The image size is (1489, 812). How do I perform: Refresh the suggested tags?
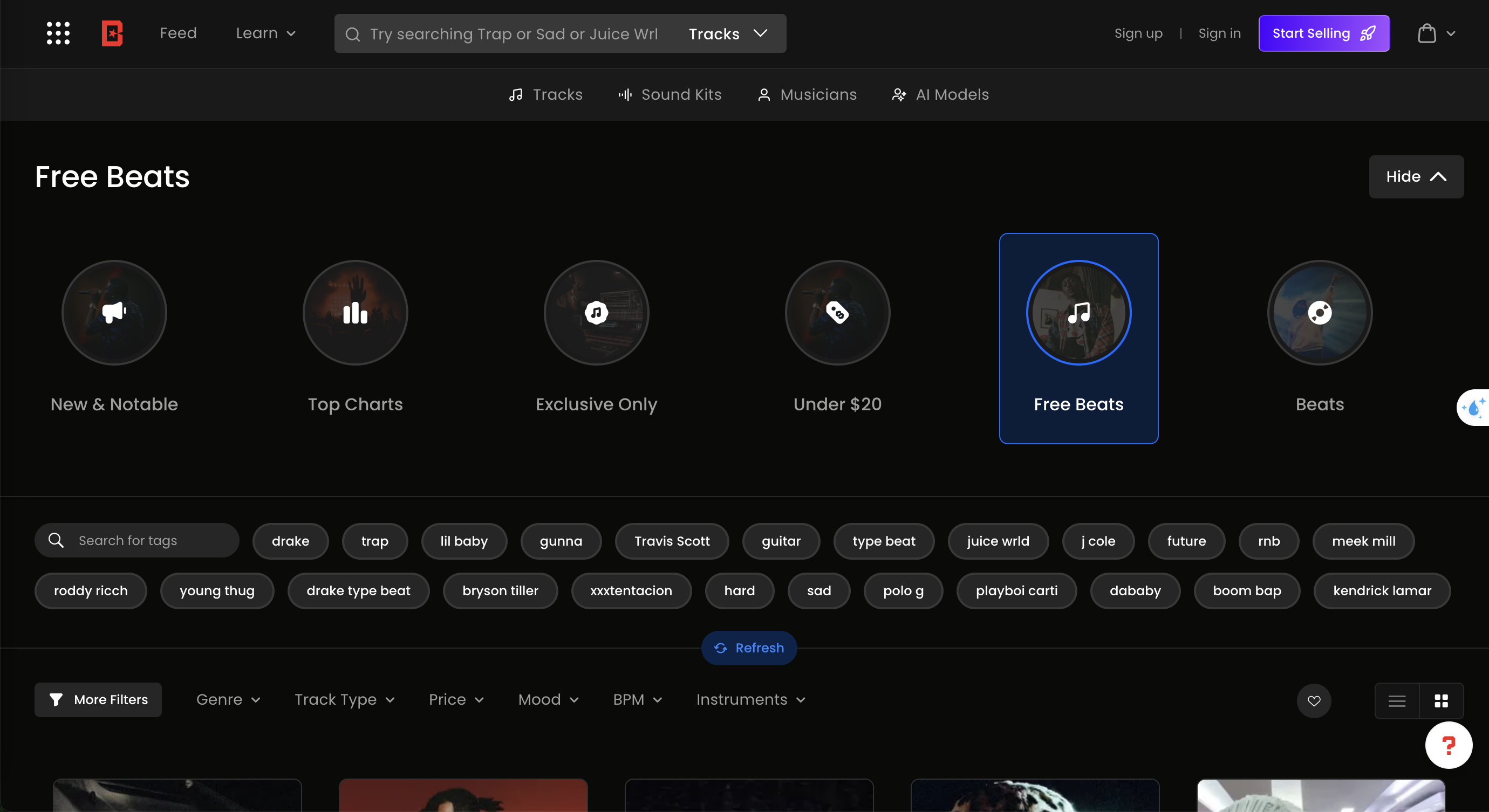click(x=749, y=648)
